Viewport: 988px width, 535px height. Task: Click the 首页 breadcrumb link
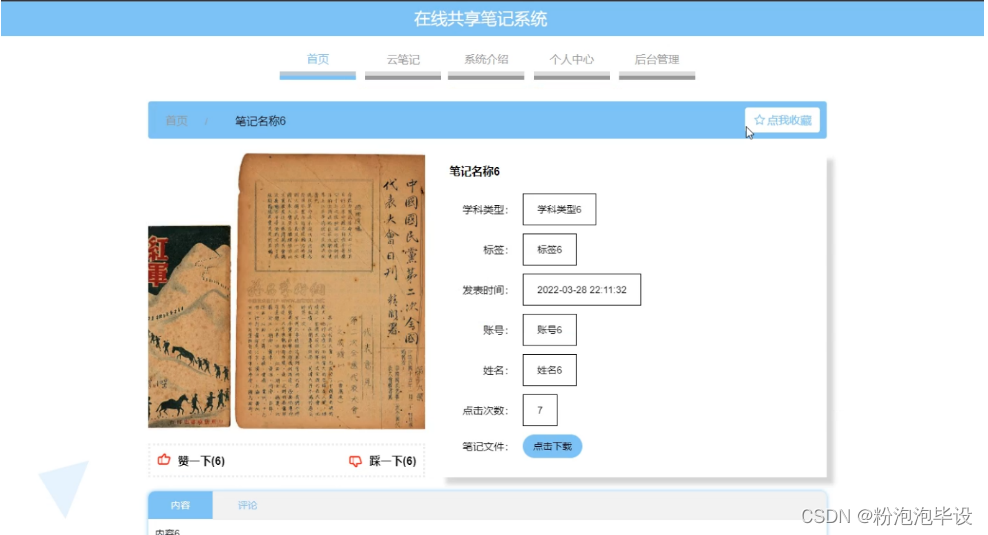click(x=176, y=120)
